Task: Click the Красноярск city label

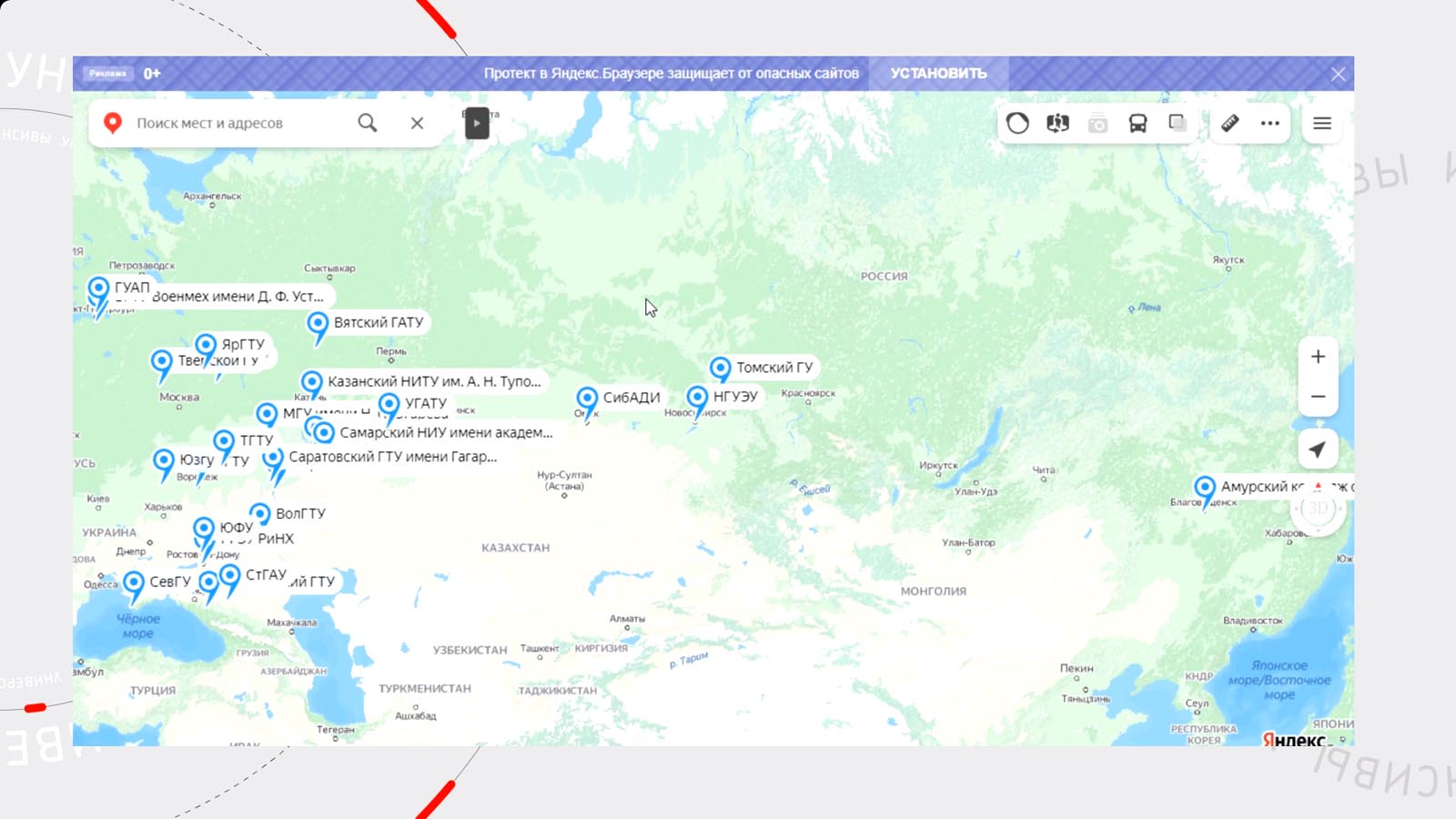Action: pyautogui.click(x=808, y=393)
